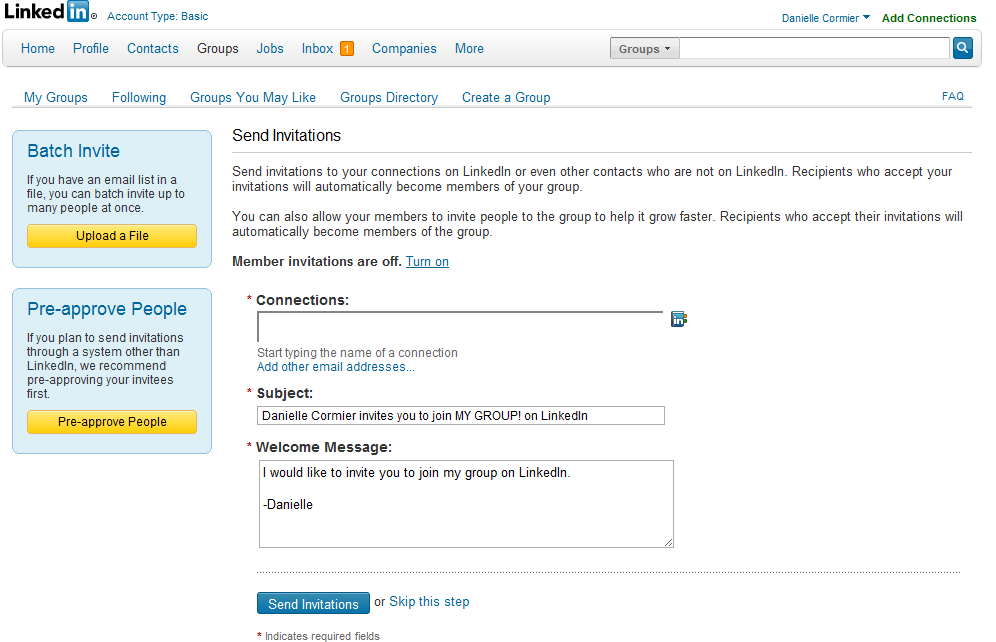Click Add Connections link
The height and width of the screenshot is (642, 996).
(929, 18)
